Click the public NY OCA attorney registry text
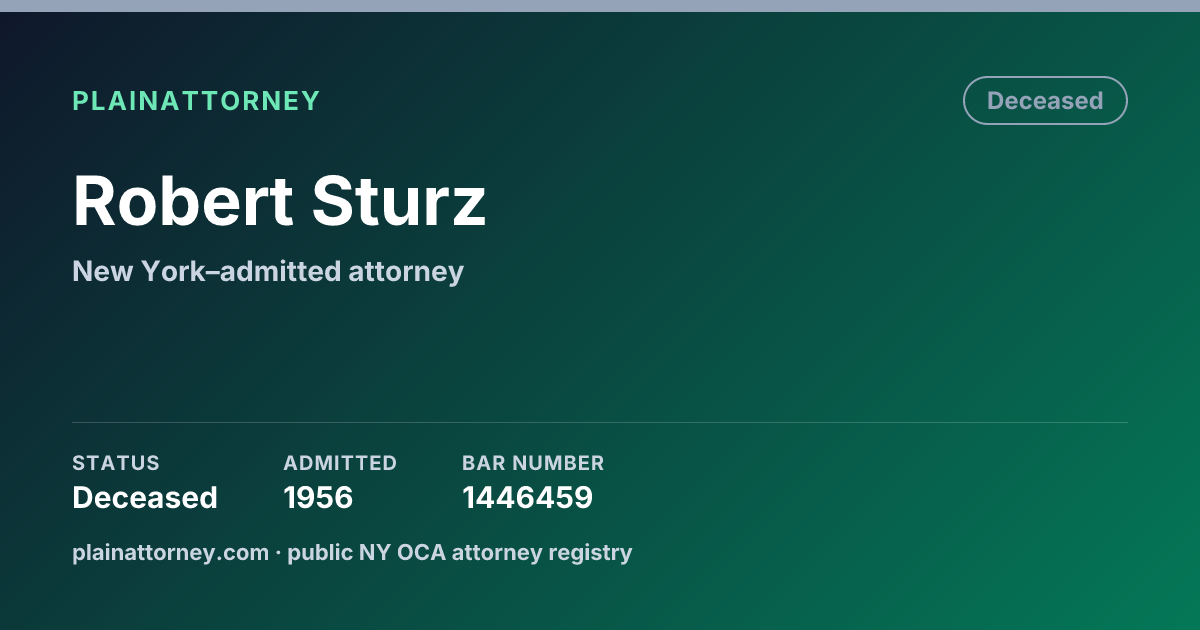This screenshot has height=630, width=1200. (x=460, y=552)
